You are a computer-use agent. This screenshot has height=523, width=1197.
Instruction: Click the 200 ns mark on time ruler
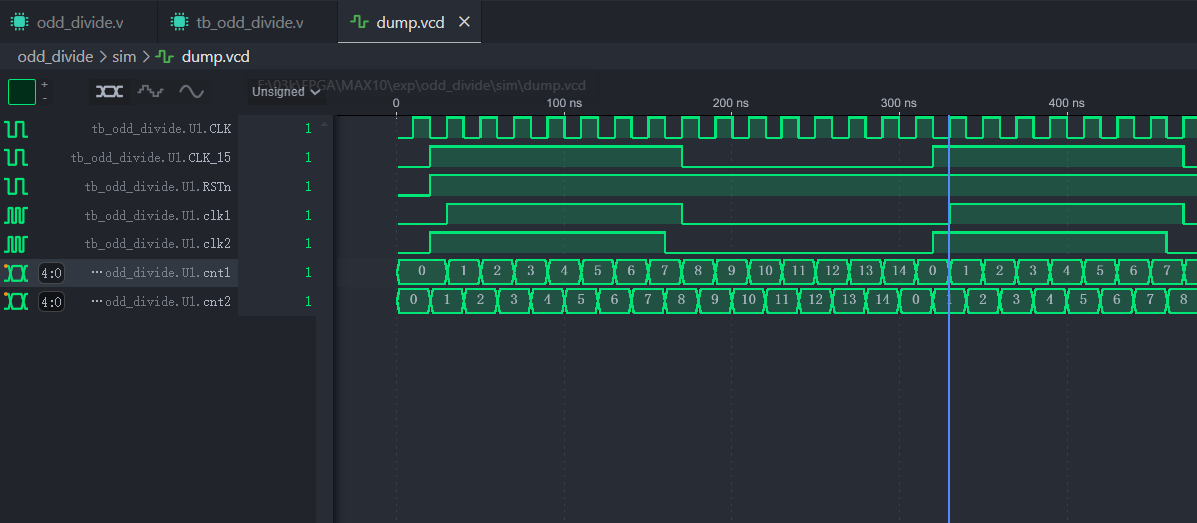pyautogui.click(x=731, y=104)
